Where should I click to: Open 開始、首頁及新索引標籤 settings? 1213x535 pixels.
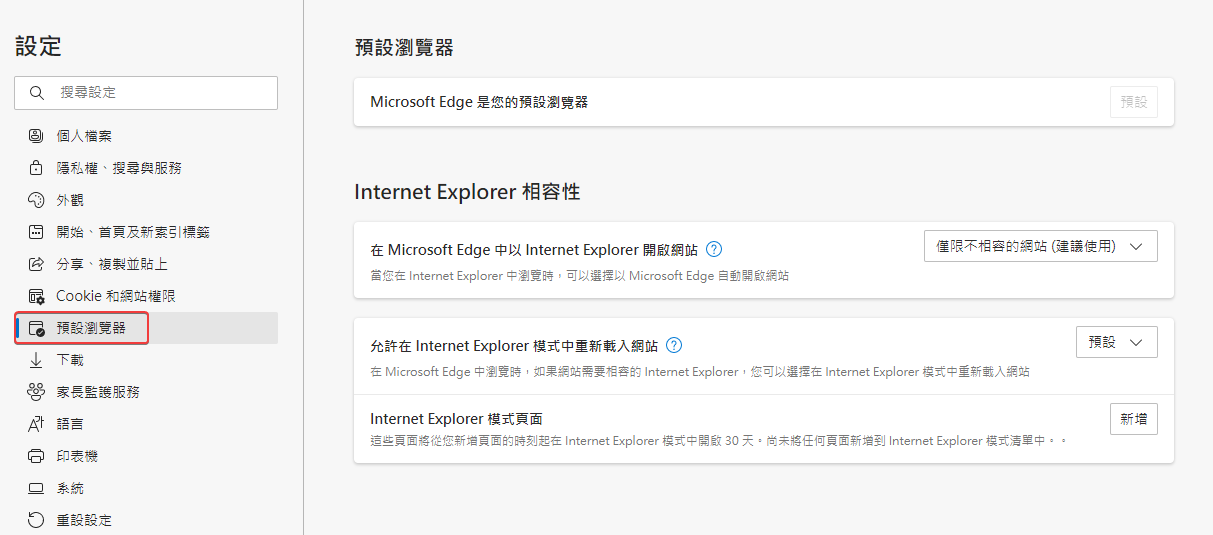[x=146, y=232]
